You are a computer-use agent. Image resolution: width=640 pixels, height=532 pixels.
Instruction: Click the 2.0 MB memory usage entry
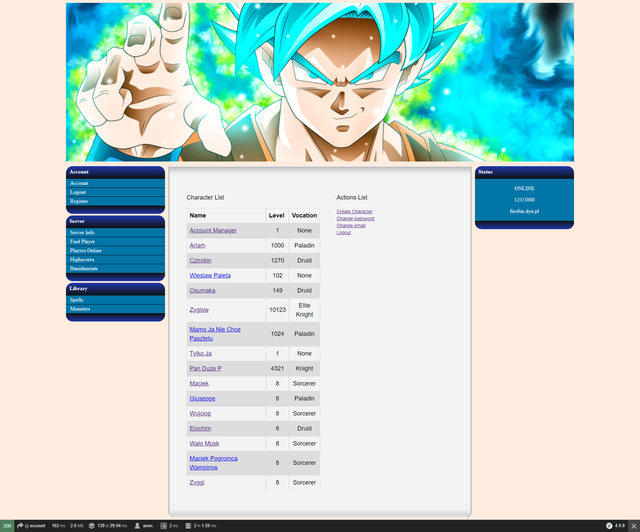(x=77, y=526)
